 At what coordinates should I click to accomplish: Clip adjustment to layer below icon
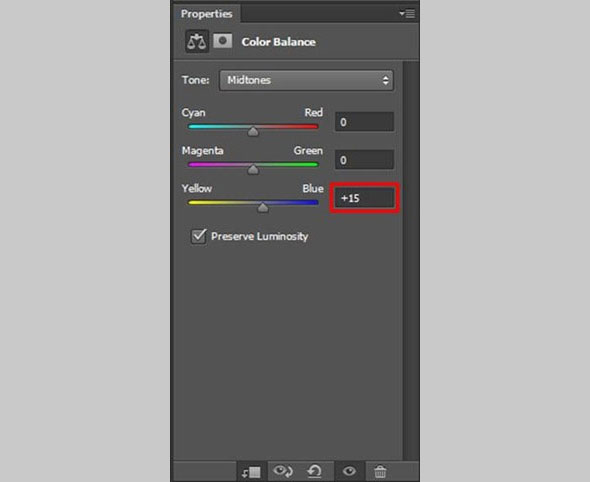click(251, 472)
